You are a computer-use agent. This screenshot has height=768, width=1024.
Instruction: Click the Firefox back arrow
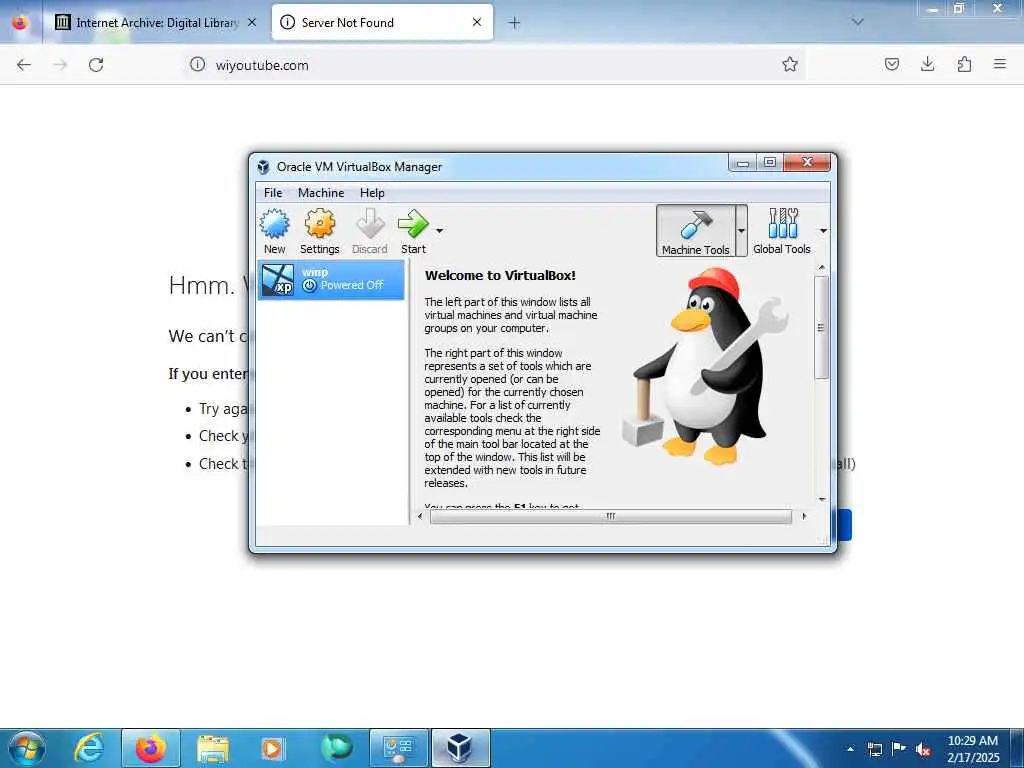tap(24, 65)
